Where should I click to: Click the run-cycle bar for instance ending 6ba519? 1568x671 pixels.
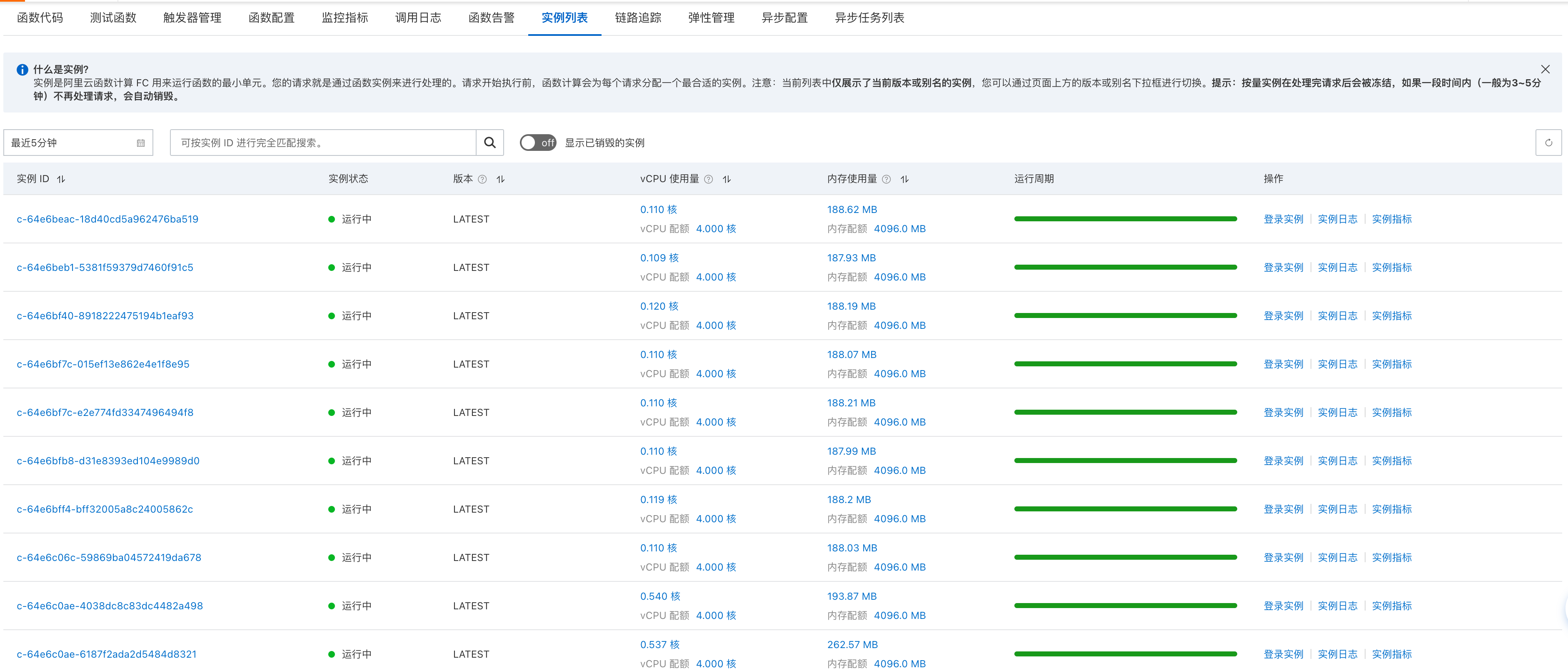(1126, 218)
